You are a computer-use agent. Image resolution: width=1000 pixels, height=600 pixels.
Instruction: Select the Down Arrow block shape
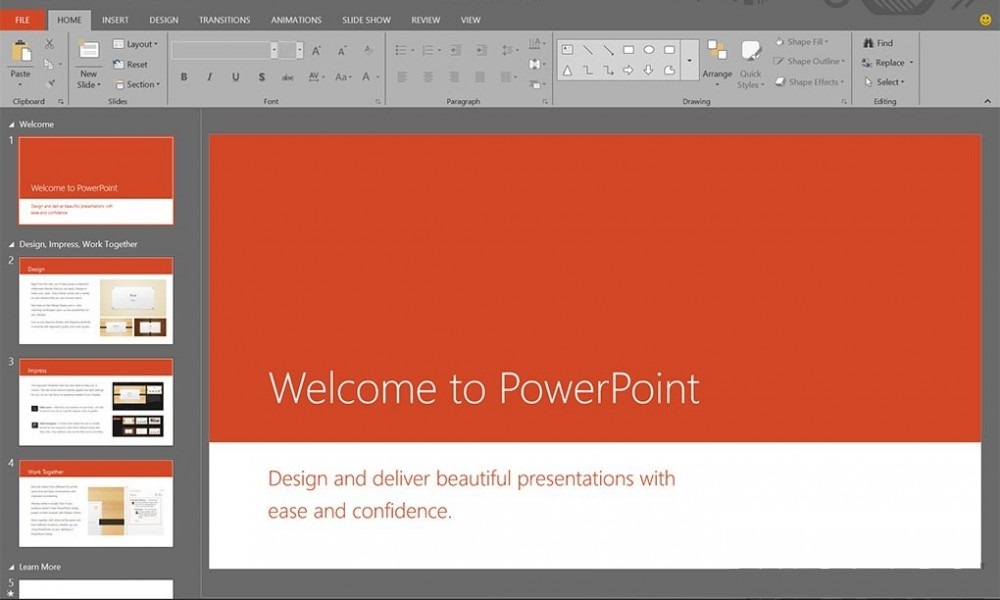[649, 70]
